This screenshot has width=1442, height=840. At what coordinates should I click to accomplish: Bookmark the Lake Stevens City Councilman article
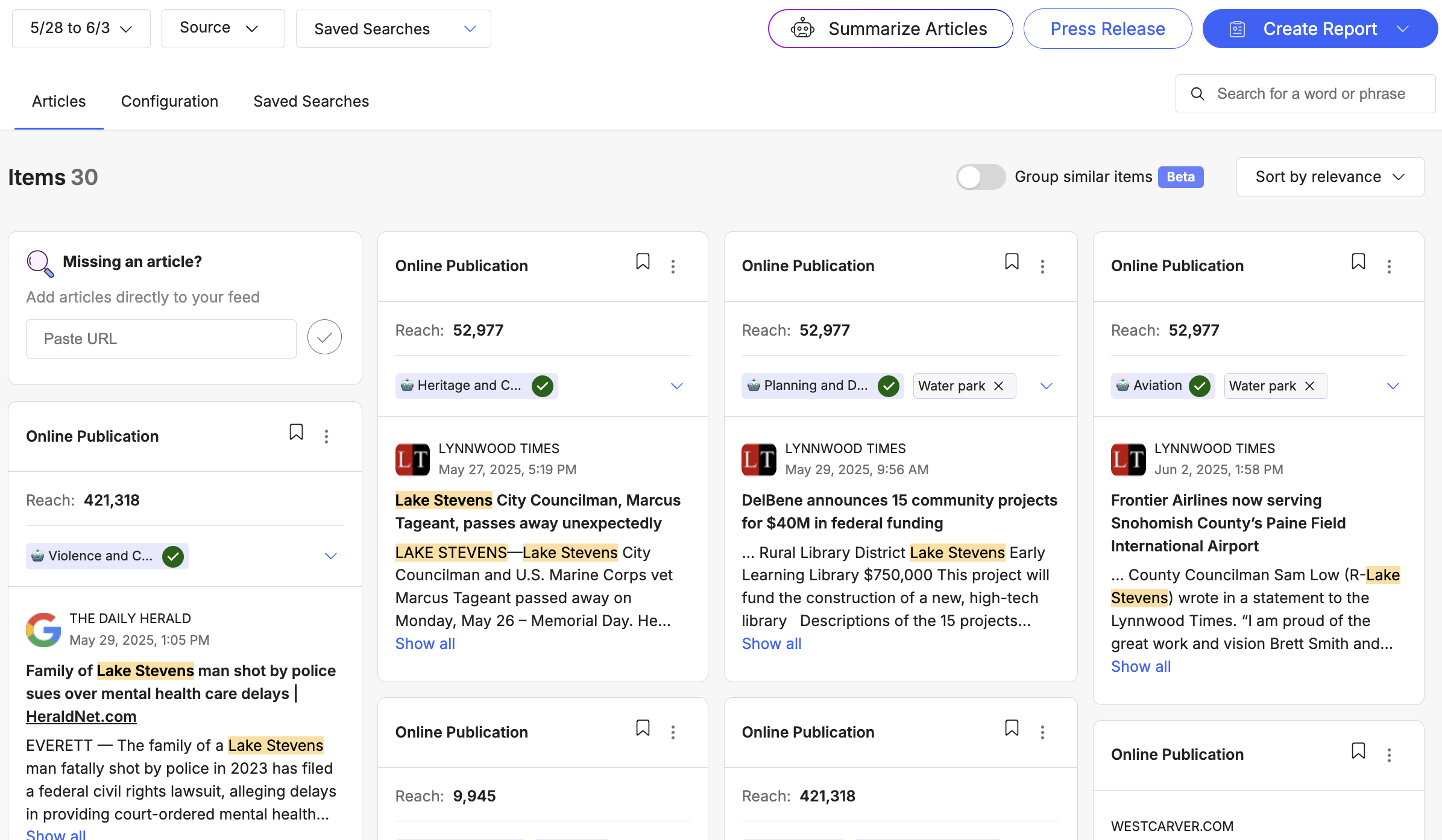643,262
